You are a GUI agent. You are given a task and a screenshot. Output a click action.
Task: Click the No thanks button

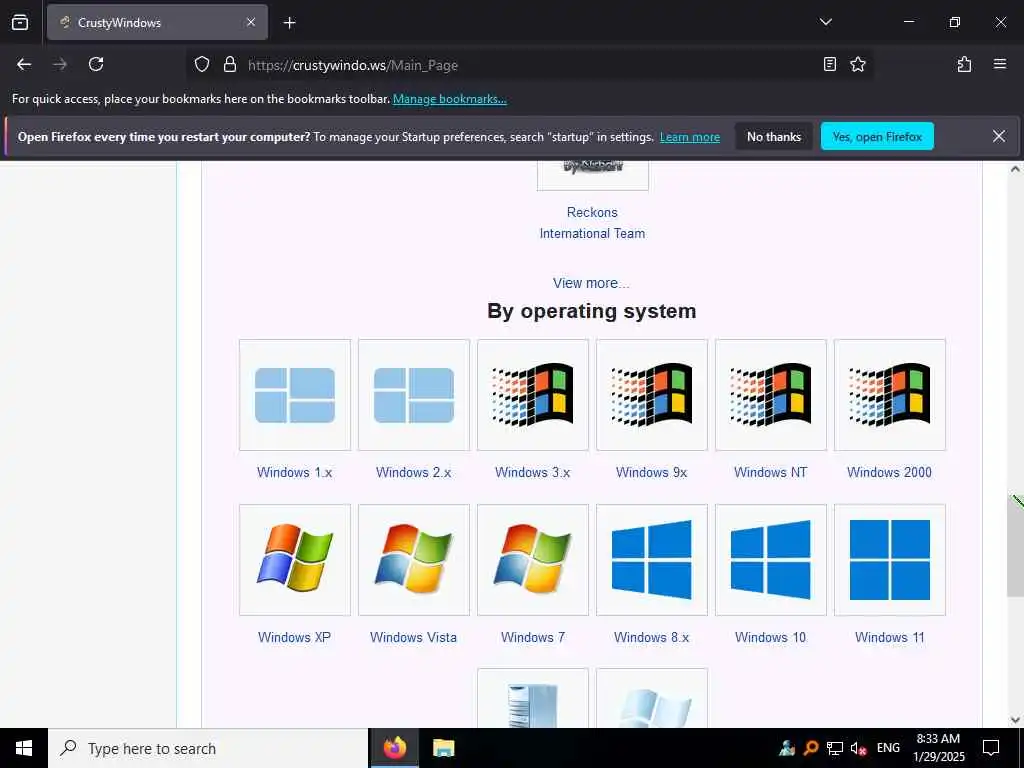click(774, 136)
